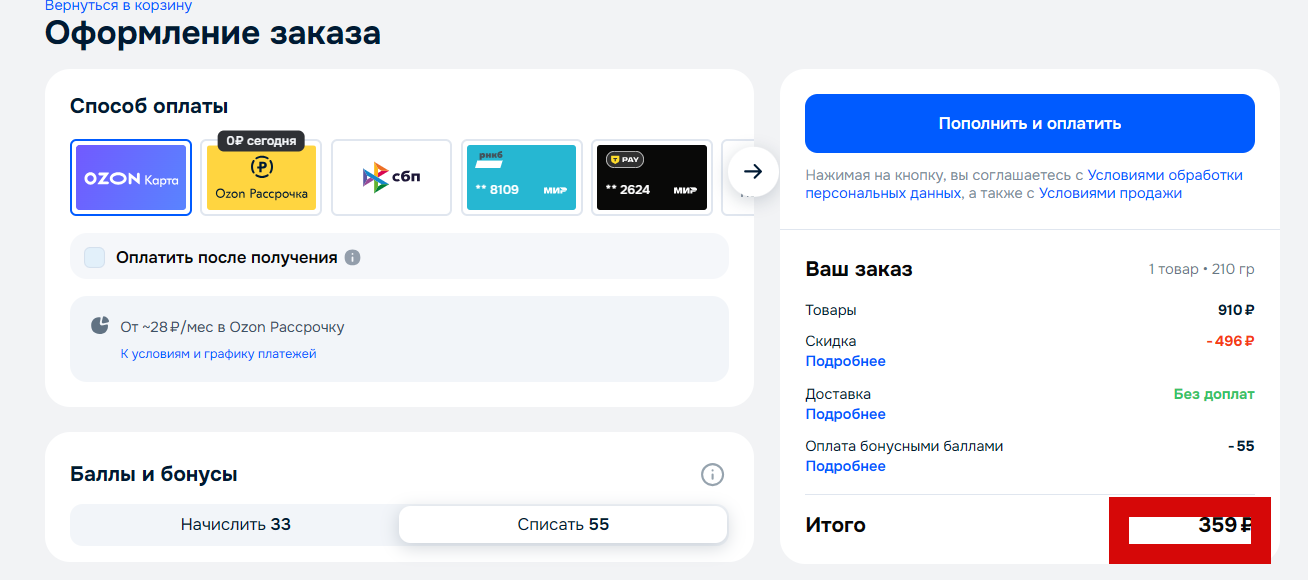Open Условиями продажи link
Screen dimensions: 1308x580
coord(1110,193)
